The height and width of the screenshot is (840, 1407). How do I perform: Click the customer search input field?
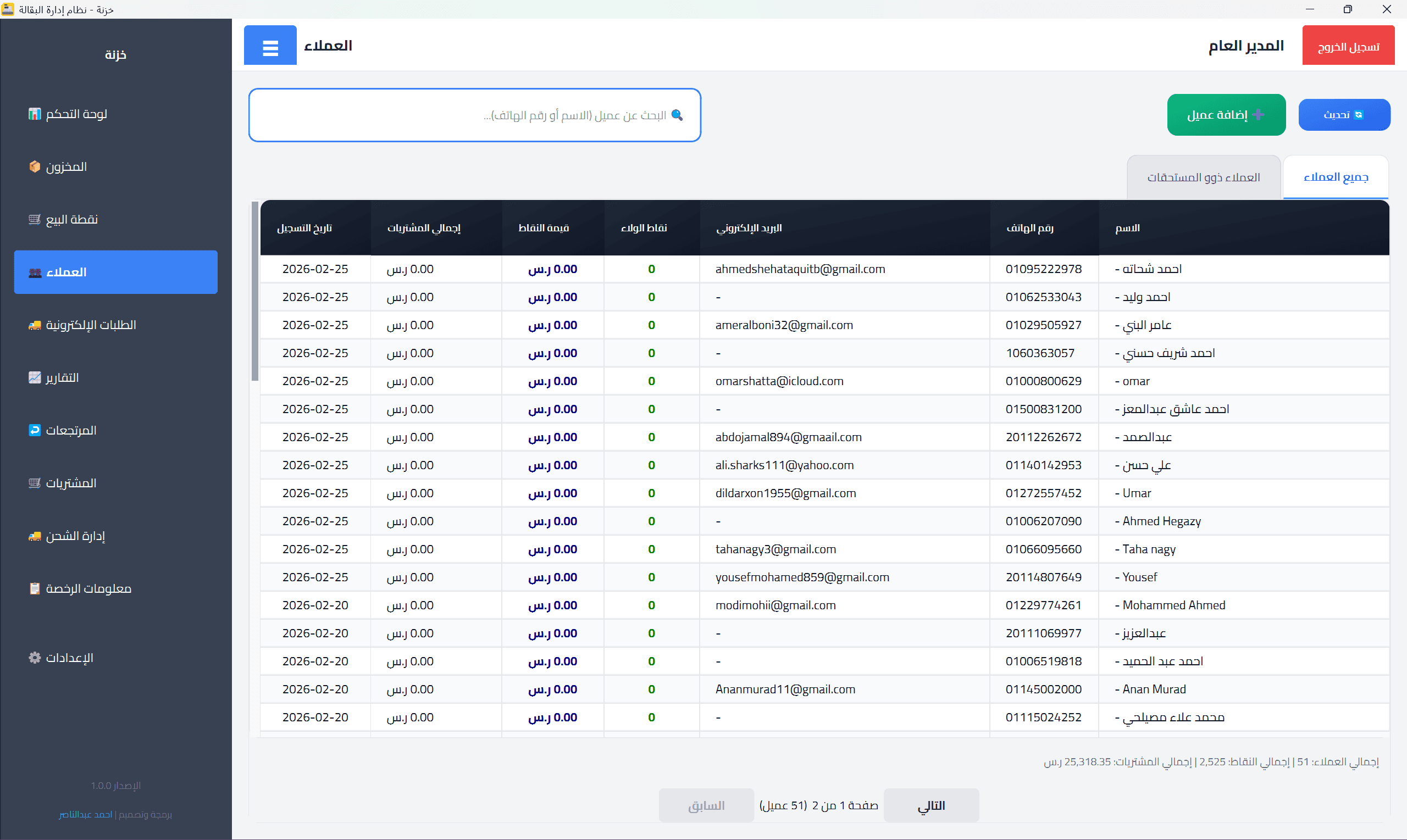click(474, 115)
